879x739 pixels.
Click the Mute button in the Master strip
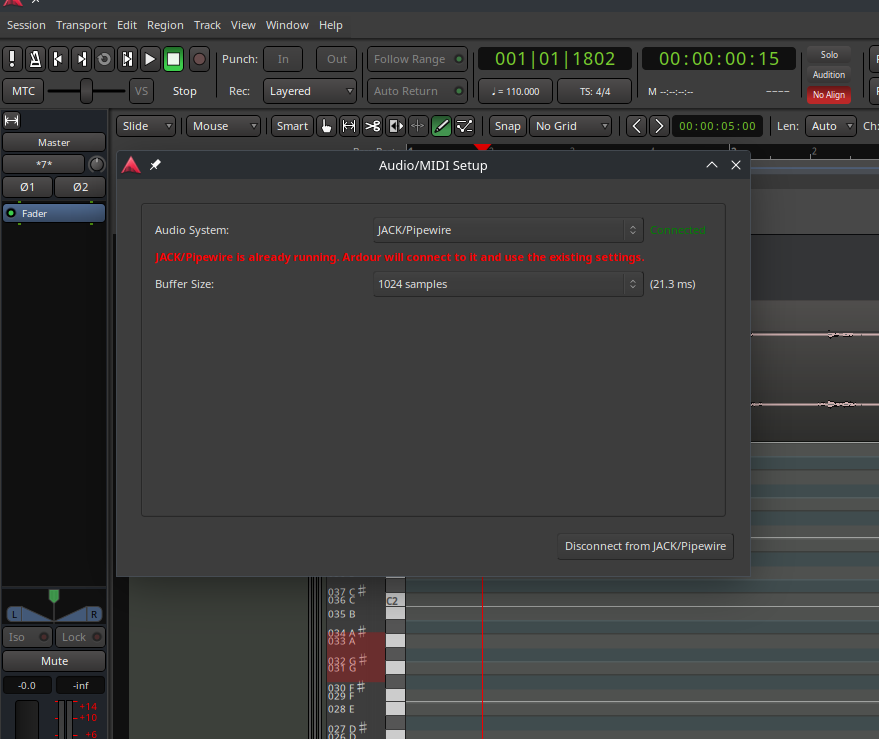(x=54, y=661)
